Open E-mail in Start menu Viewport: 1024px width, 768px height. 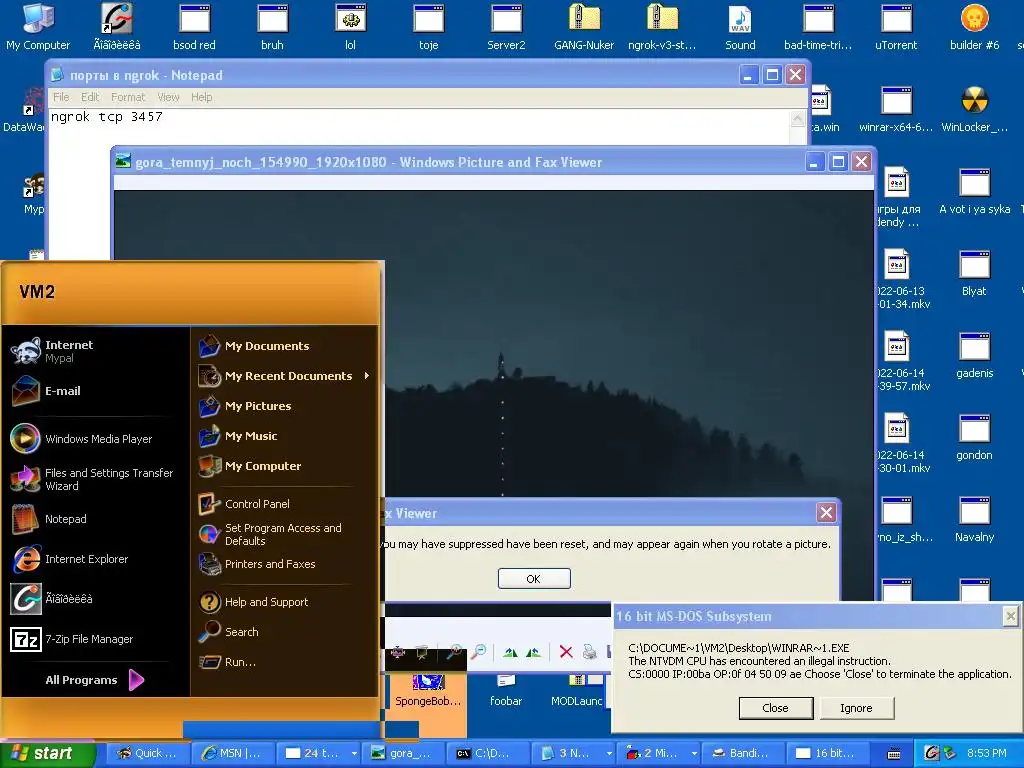pos(96,391)
